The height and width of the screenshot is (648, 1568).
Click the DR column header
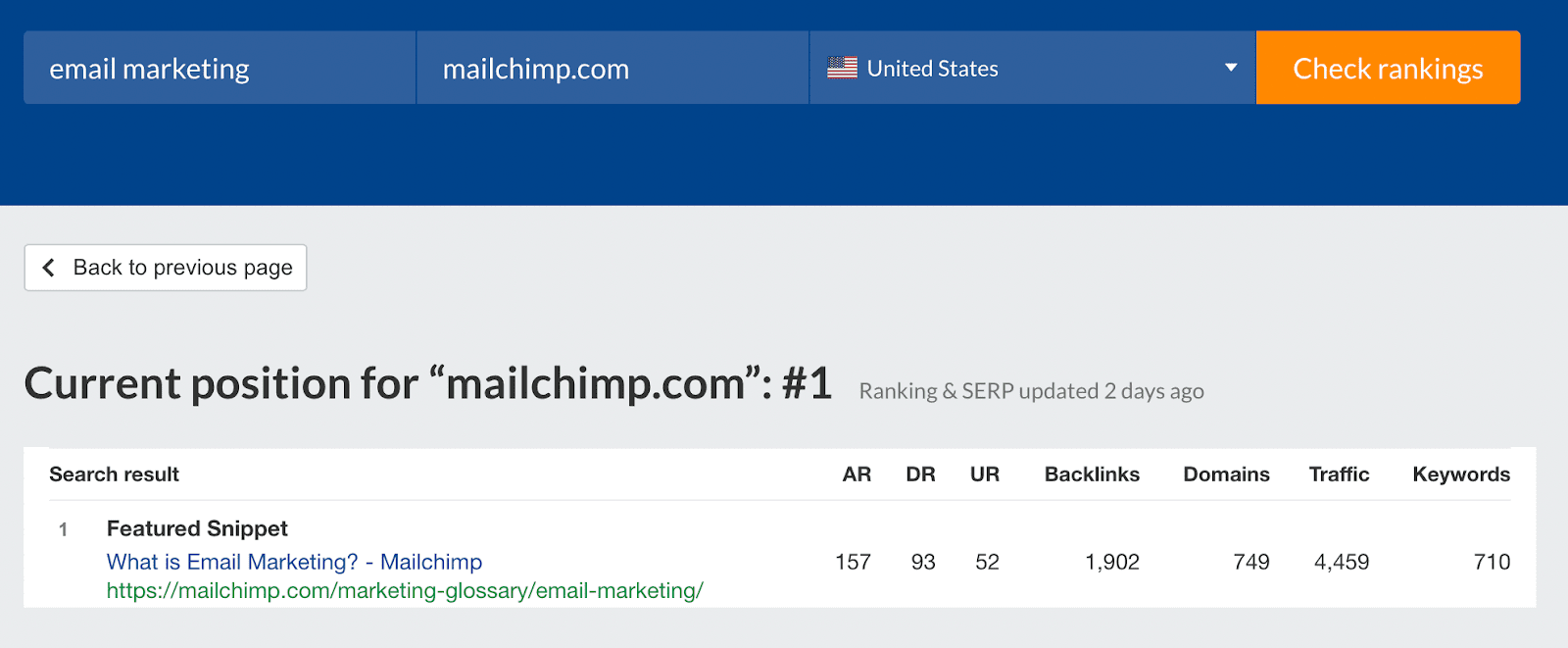(x=920, y=474)
